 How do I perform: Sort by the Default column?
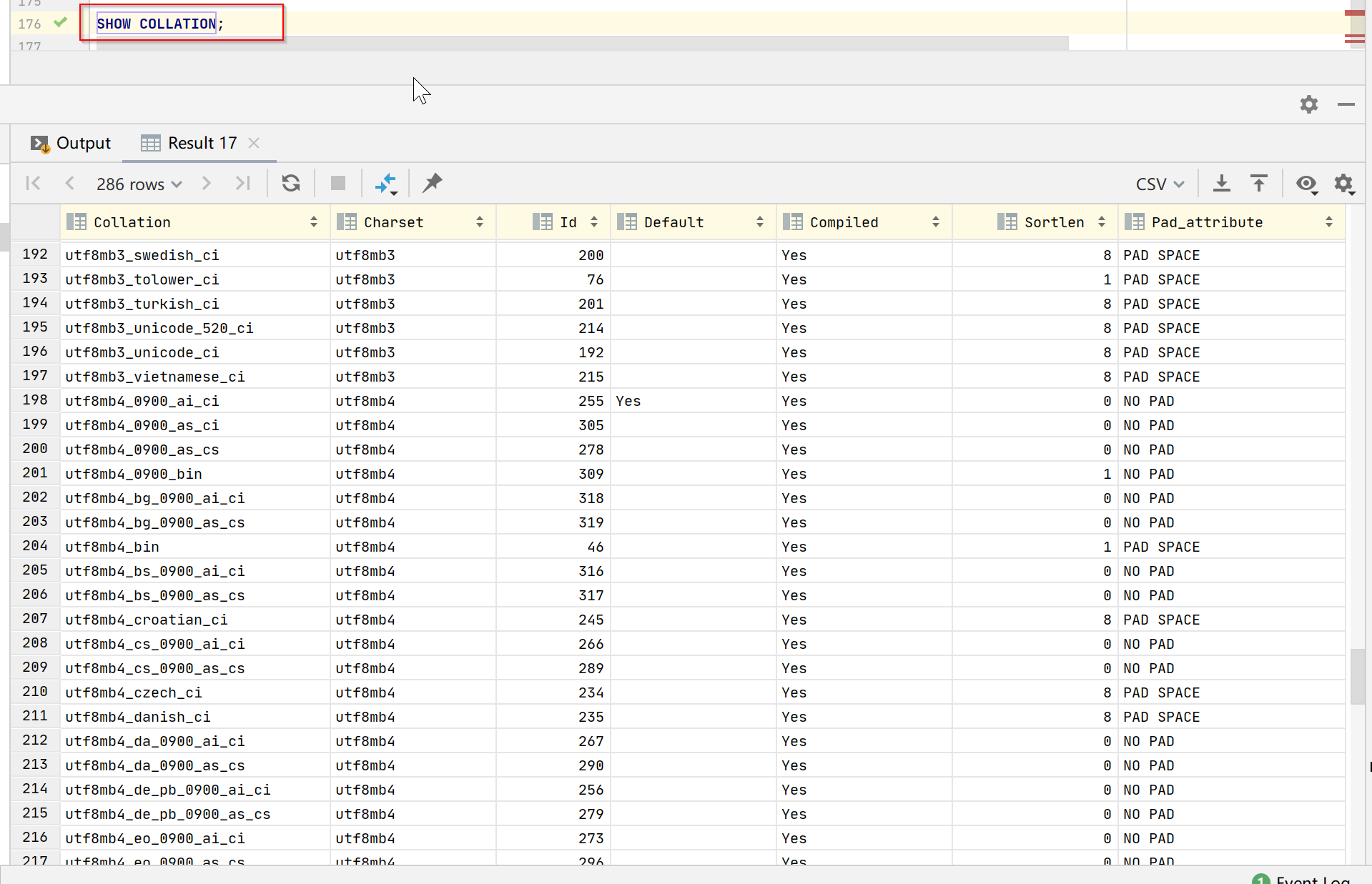coord(693,222)
